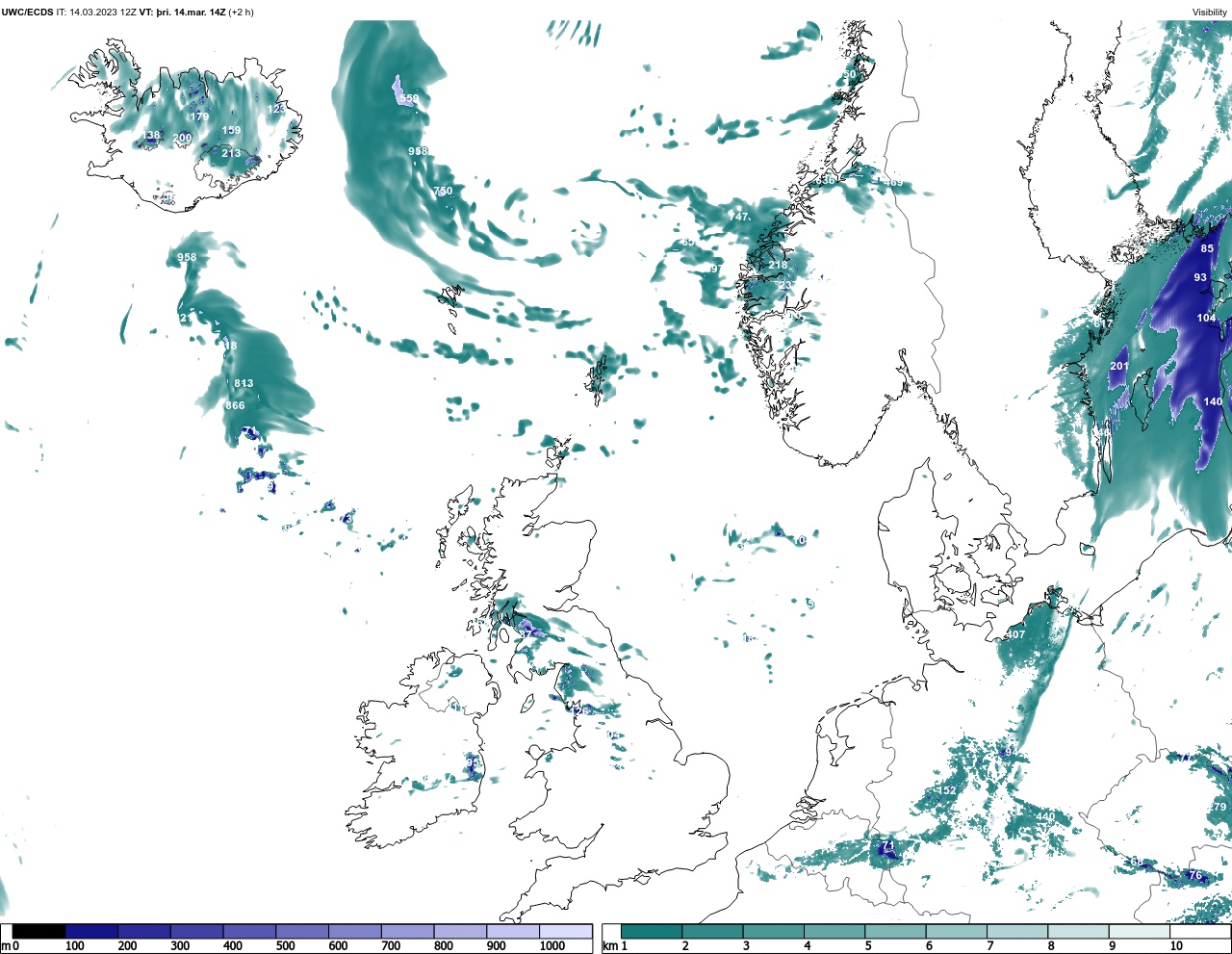The height and width of the screenshot is (954, 1232).
Task: Click the 'VT: þri. 14.mar. 14Z' text
Action: click(182, 13)
